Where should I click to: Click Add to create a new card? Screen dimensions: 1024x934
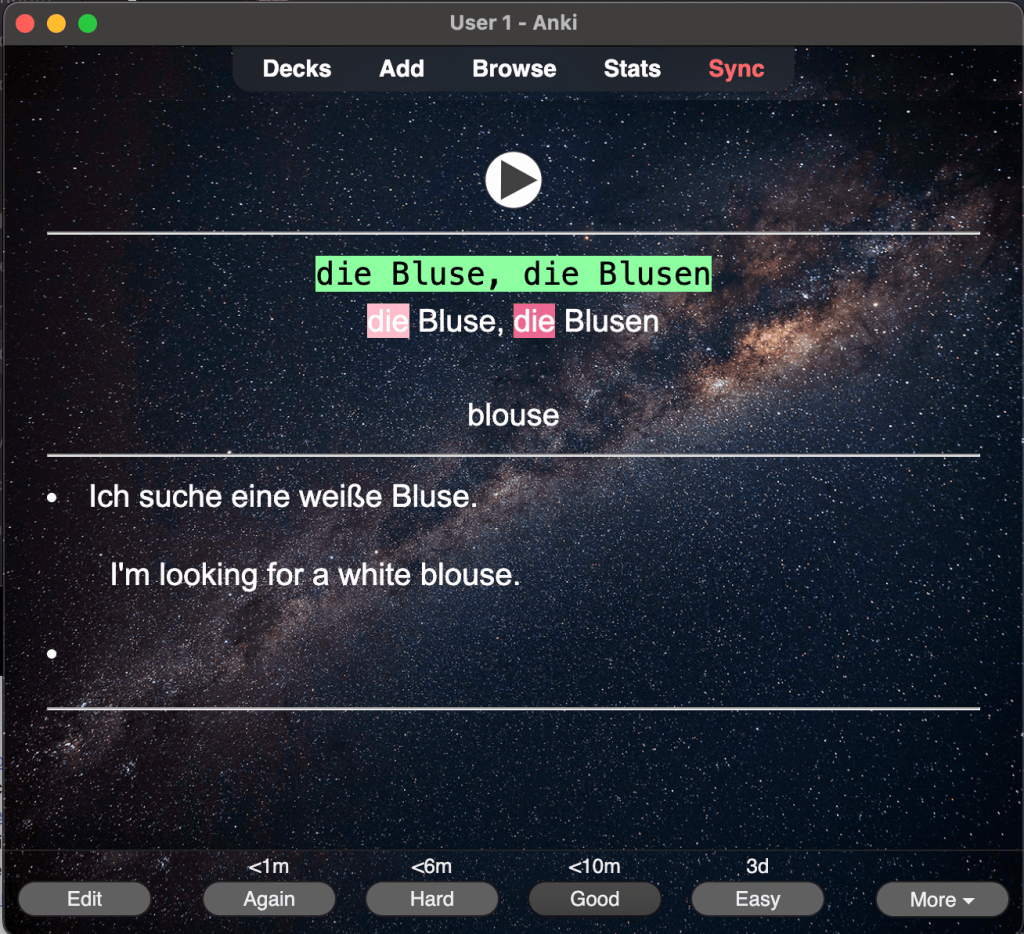pos(402,69)
